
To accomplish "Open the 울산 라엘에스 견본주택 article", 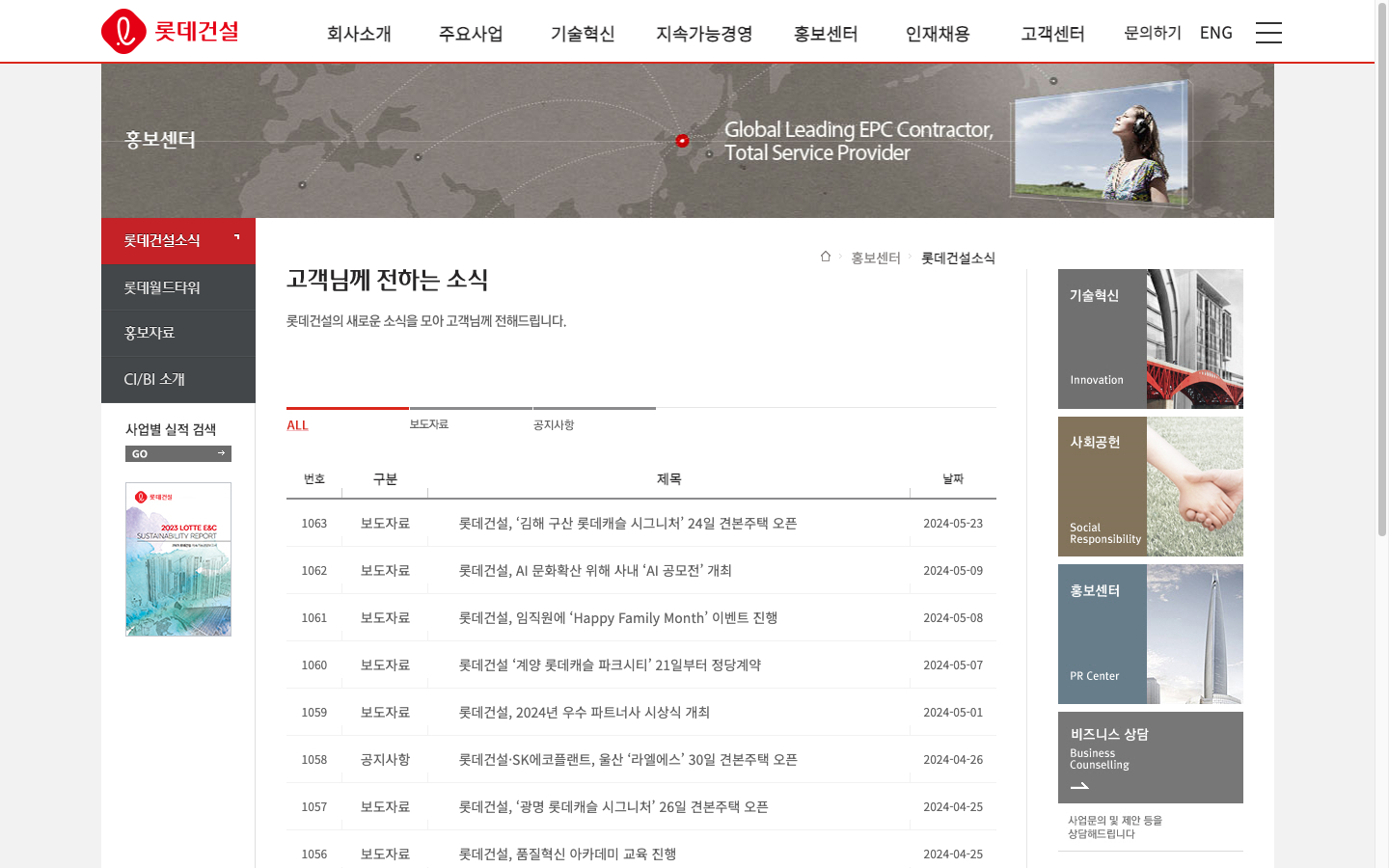I will click(628, 759).
